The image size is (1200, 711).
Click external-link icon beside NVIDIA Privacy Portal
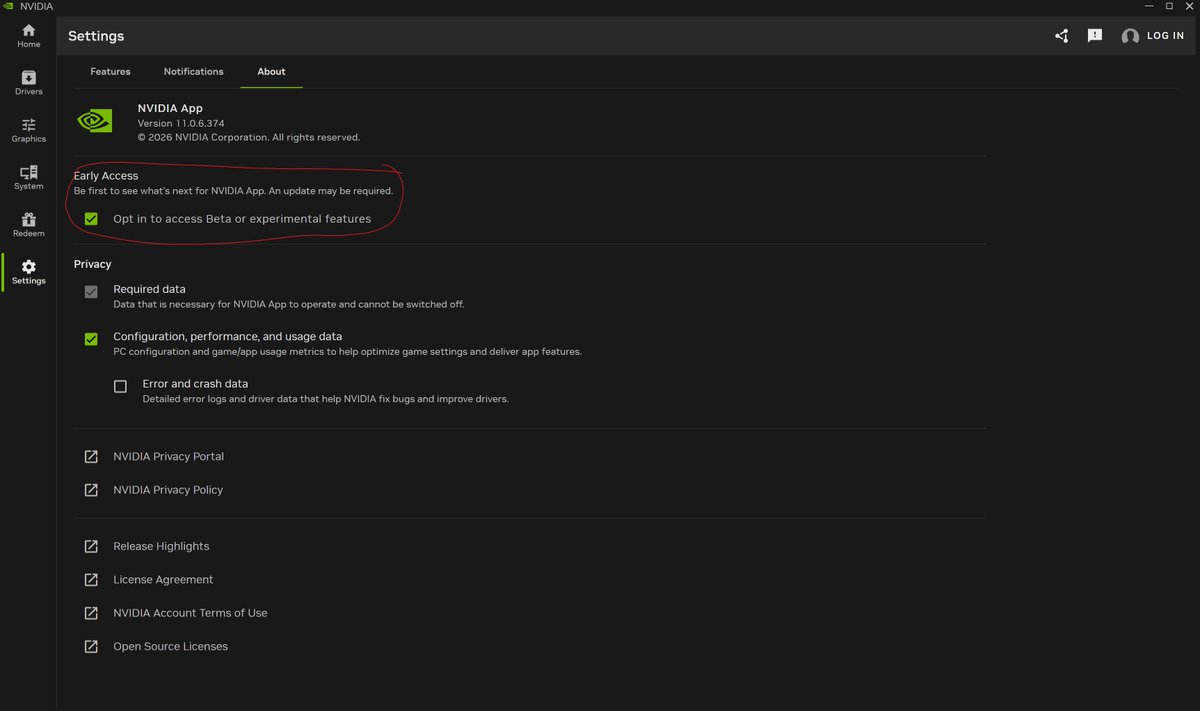[91, 457]
